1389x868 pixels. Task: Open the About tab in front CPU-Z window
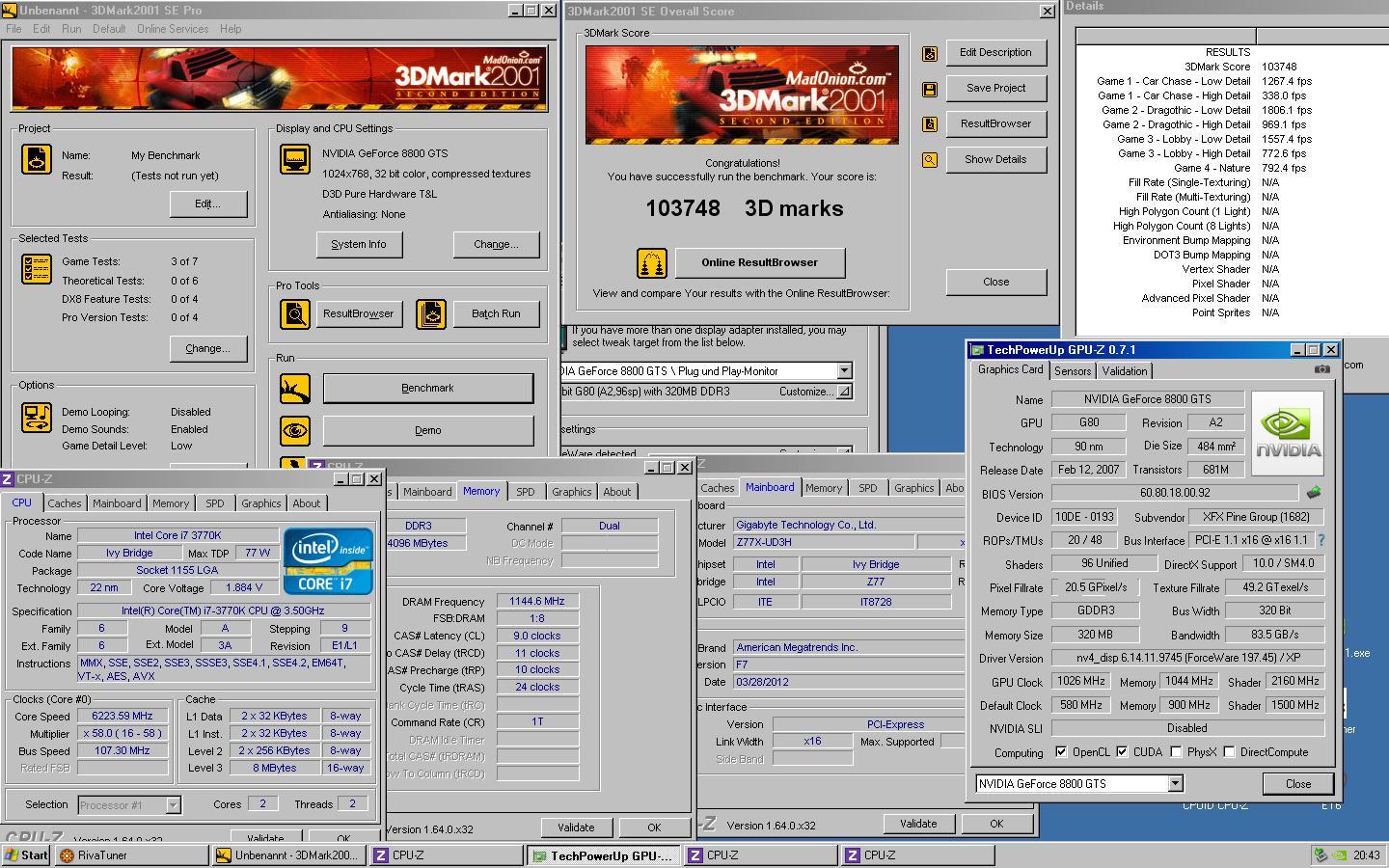[307, 503]
